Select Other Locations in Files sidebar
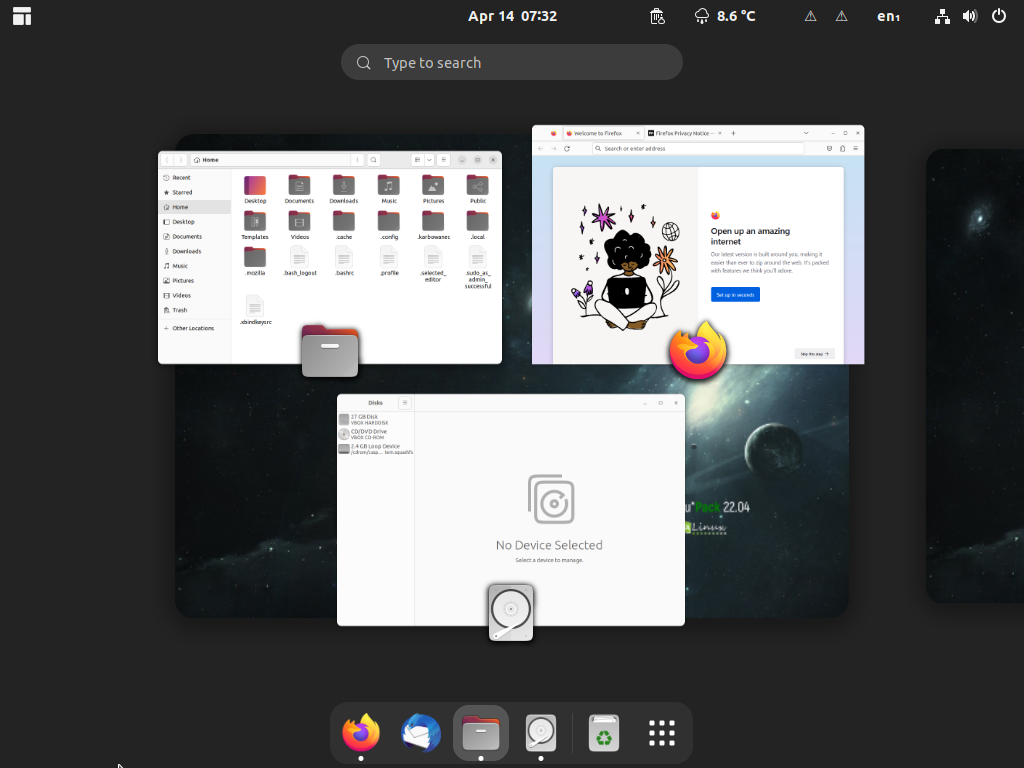 click(x=195, y=328)
